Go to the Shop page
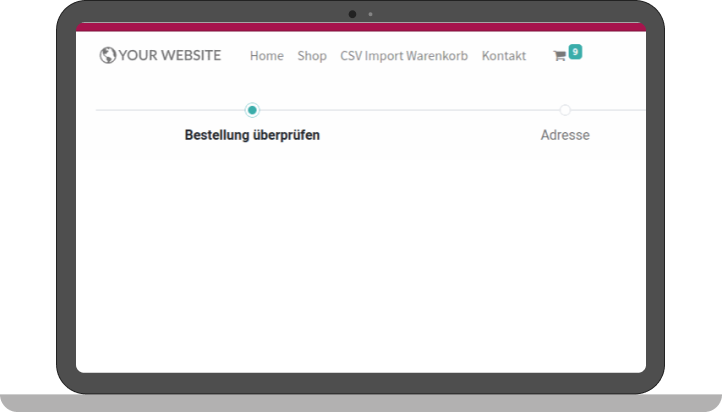This screenshot has width=722, height=412. pyautogui.click(x=312, y=56)
